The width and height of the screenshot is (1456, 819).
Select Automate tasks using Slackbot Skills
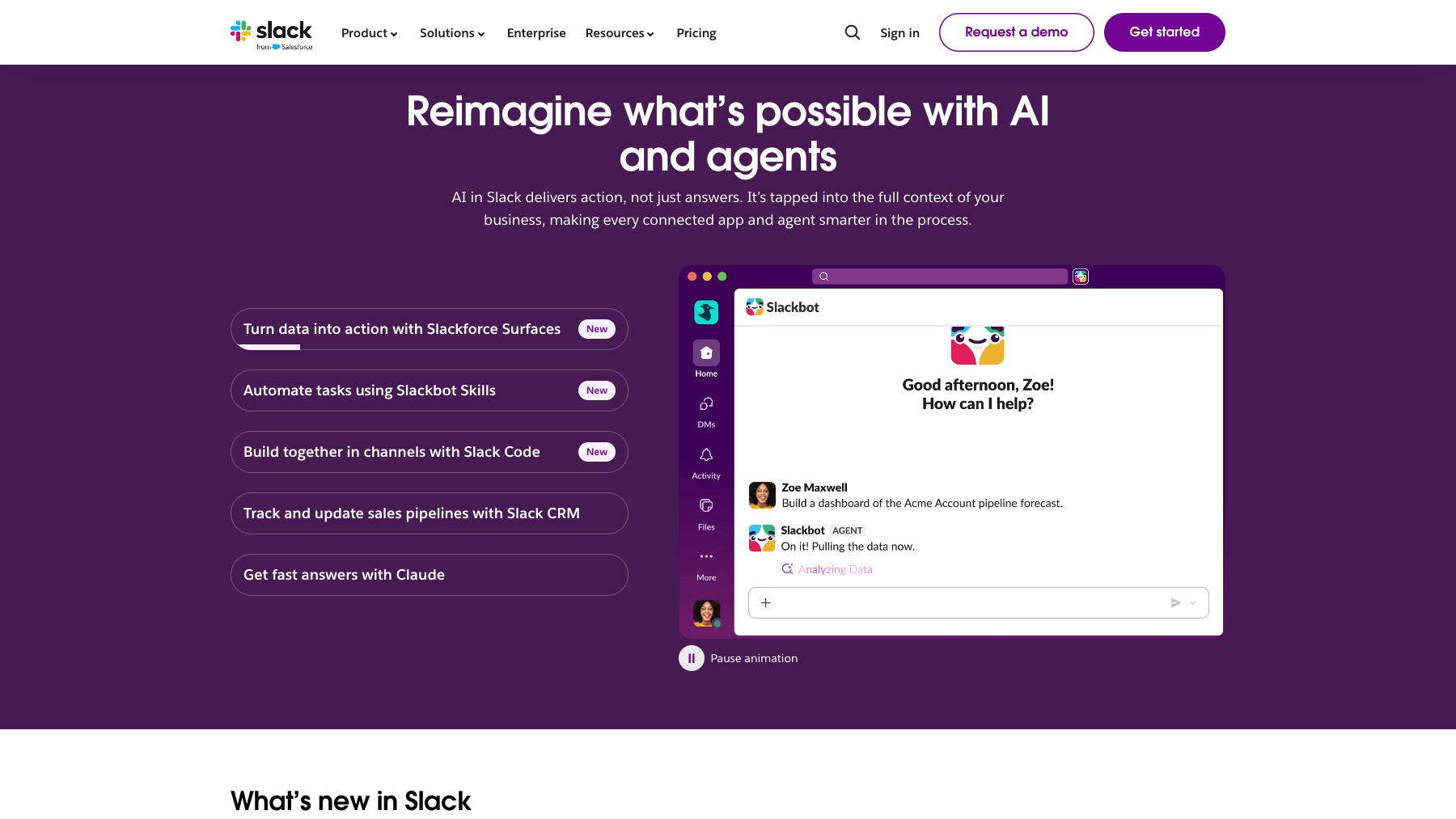tap(430, 391)
